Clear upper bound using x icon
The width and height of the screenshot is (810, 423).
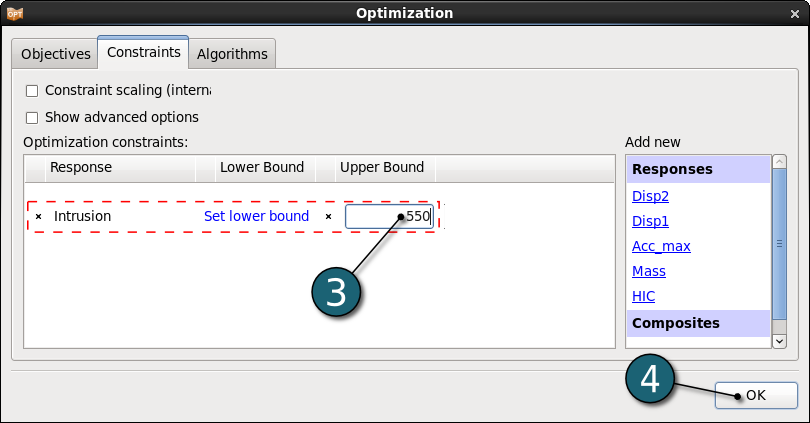pyautogui.click(x=328, y=216)
